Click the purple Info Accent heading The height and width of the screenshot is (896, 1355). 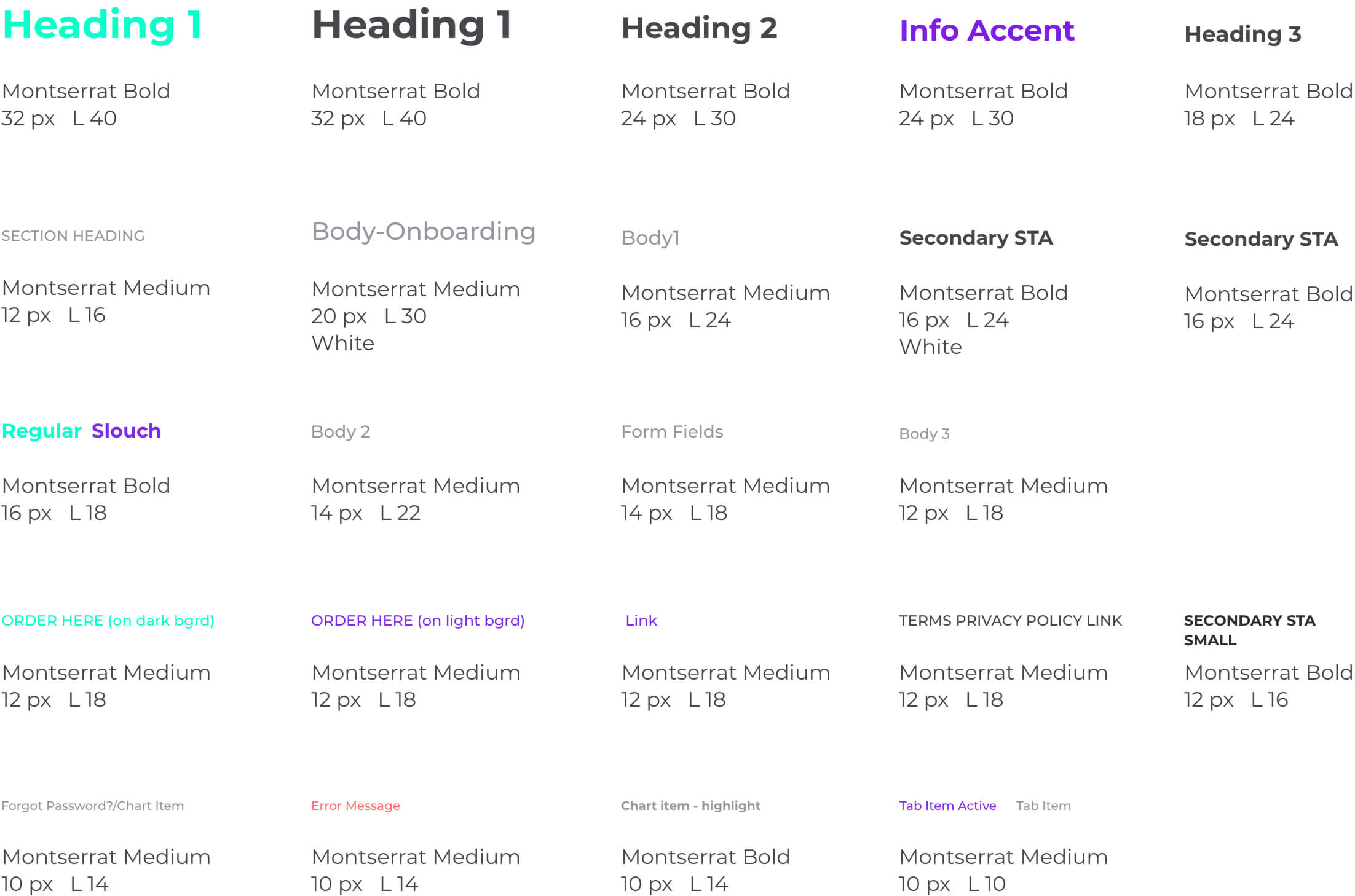tap(987, 31)
